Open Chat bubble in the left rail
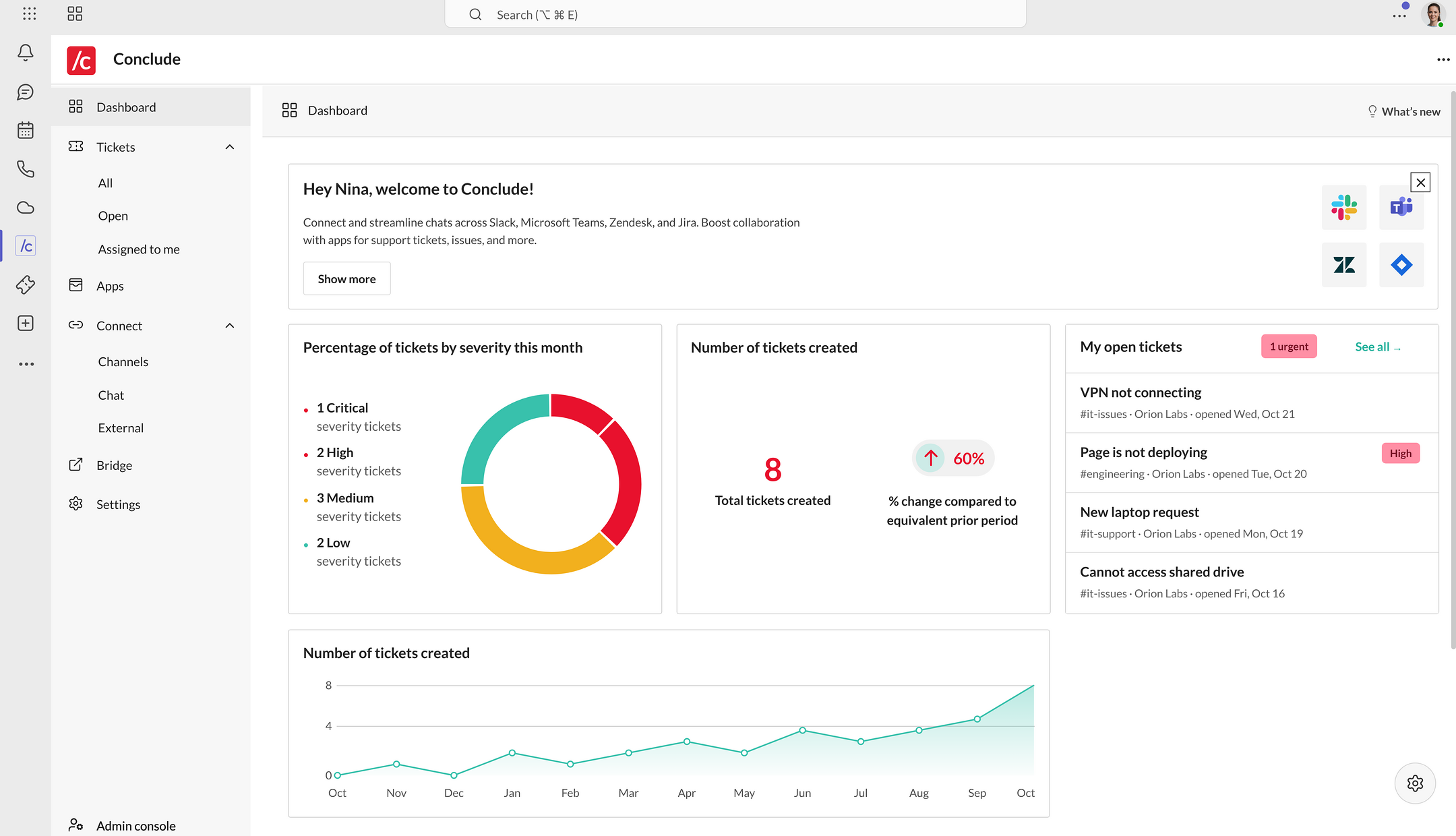Viewport: 1456px width, 836px height. click(26, 92)
